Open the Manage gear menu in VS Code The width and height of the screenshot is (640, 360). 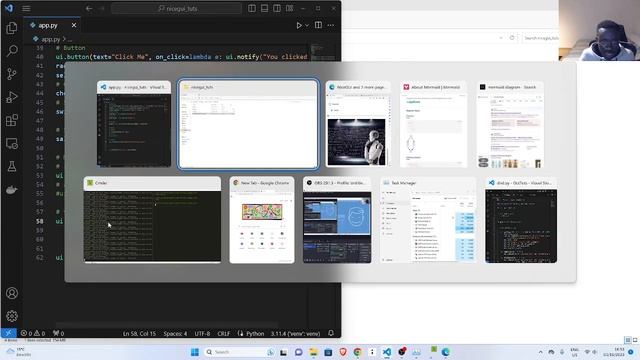pyautogui.click(x=12, y=316)
